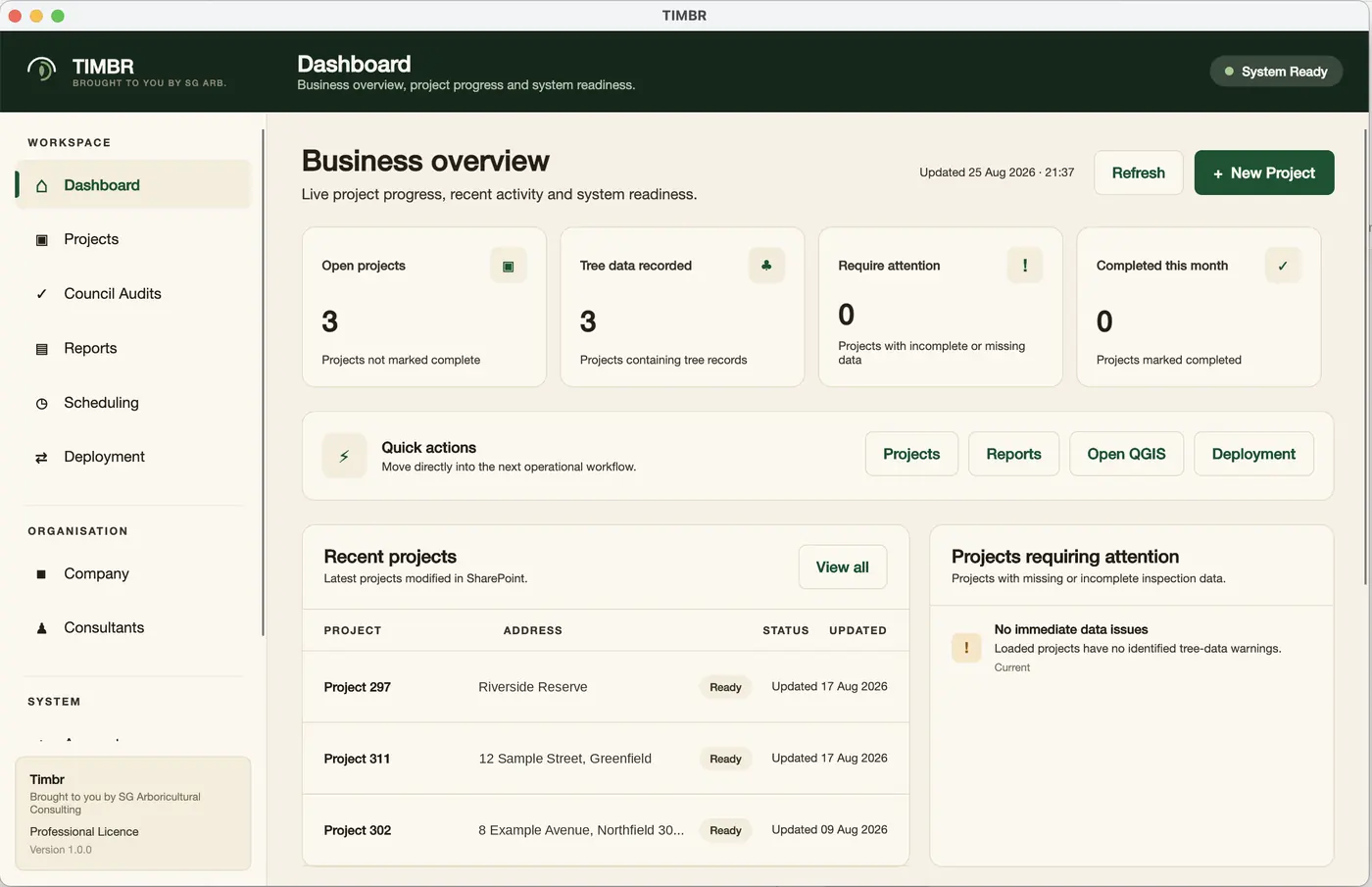Click the Scheduling clock icon
This screenshot has width=1372, height=887.
pos(41,403)
